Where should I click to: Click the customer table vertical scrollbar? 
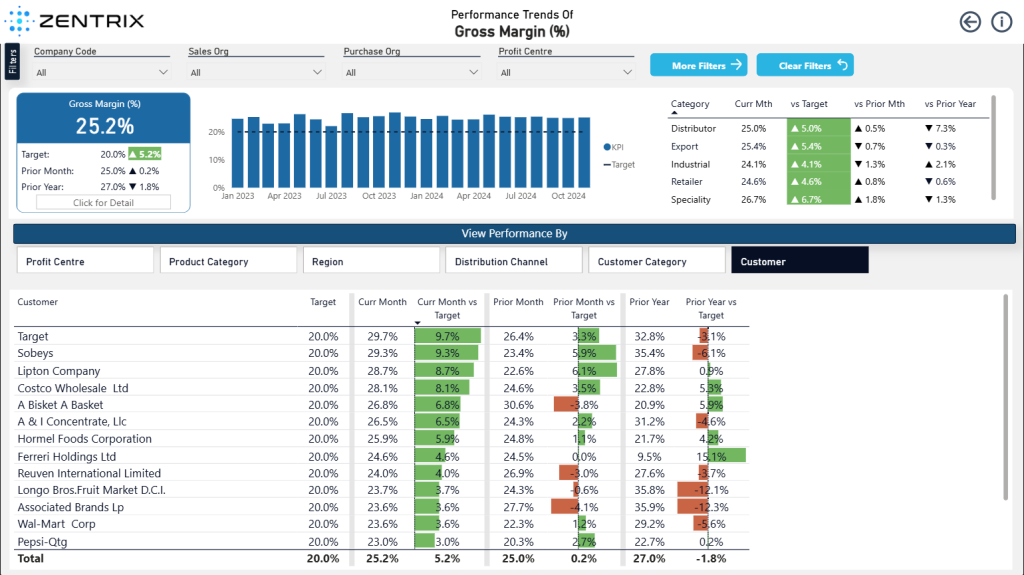tap(1005, 397)
